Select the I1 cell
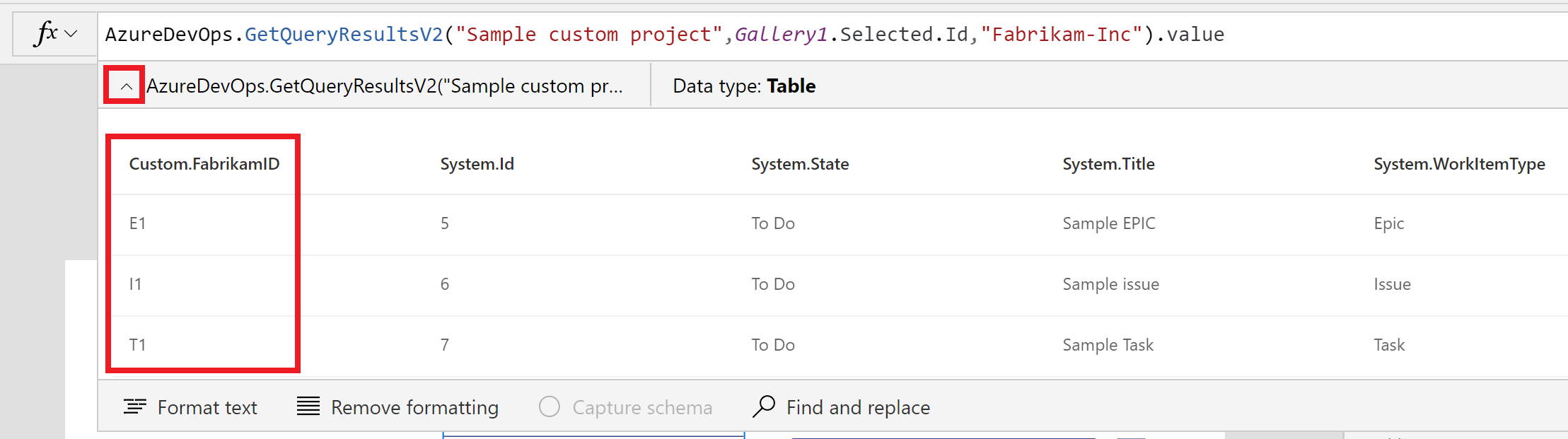The height and width of the screenshot is (439, 1568). 135,284
